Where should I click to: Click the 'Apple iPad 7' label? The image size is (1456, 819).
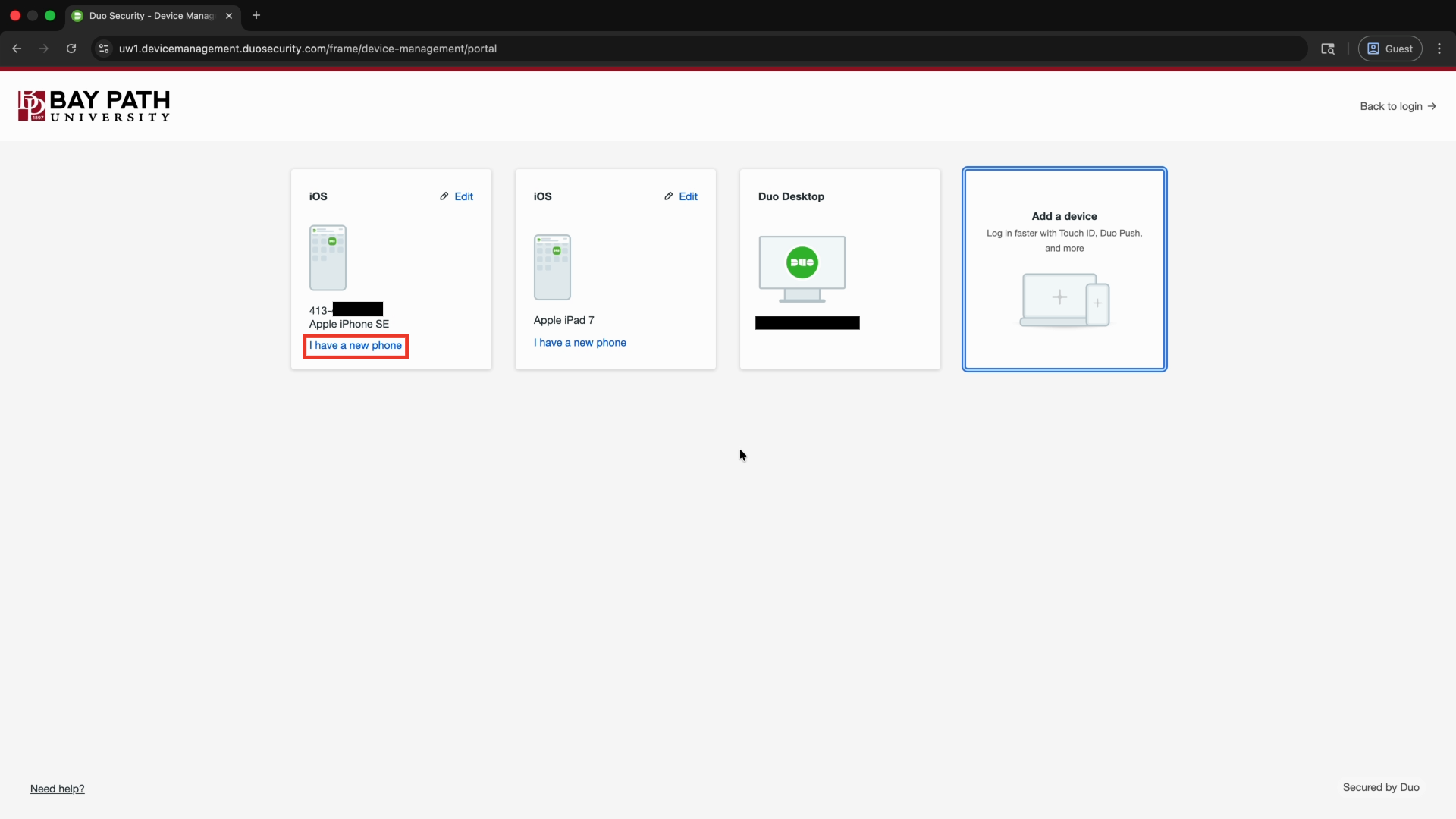pos(563,320)
